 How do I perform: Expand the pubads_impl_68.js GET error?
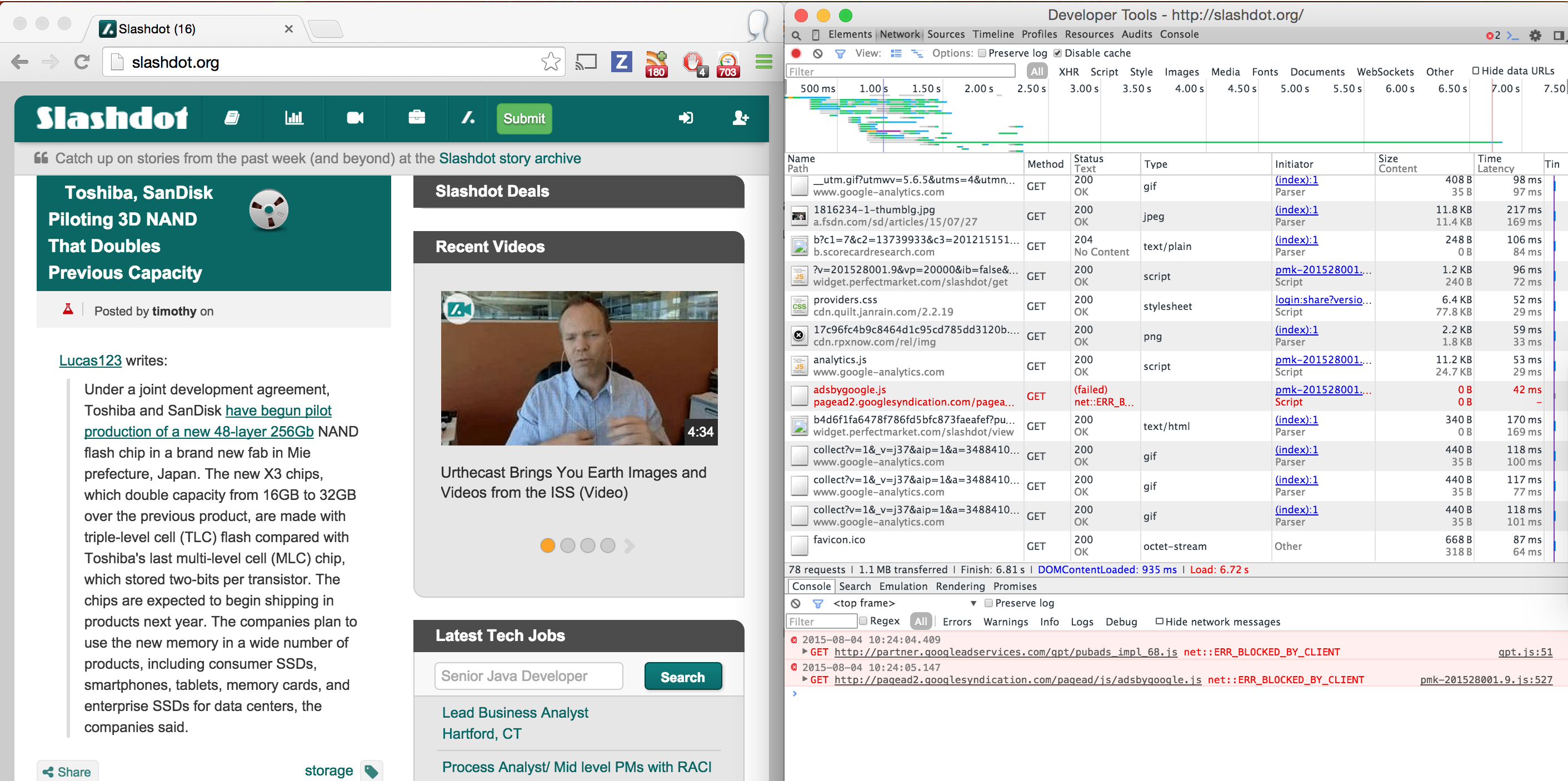[x=805, y=652]
